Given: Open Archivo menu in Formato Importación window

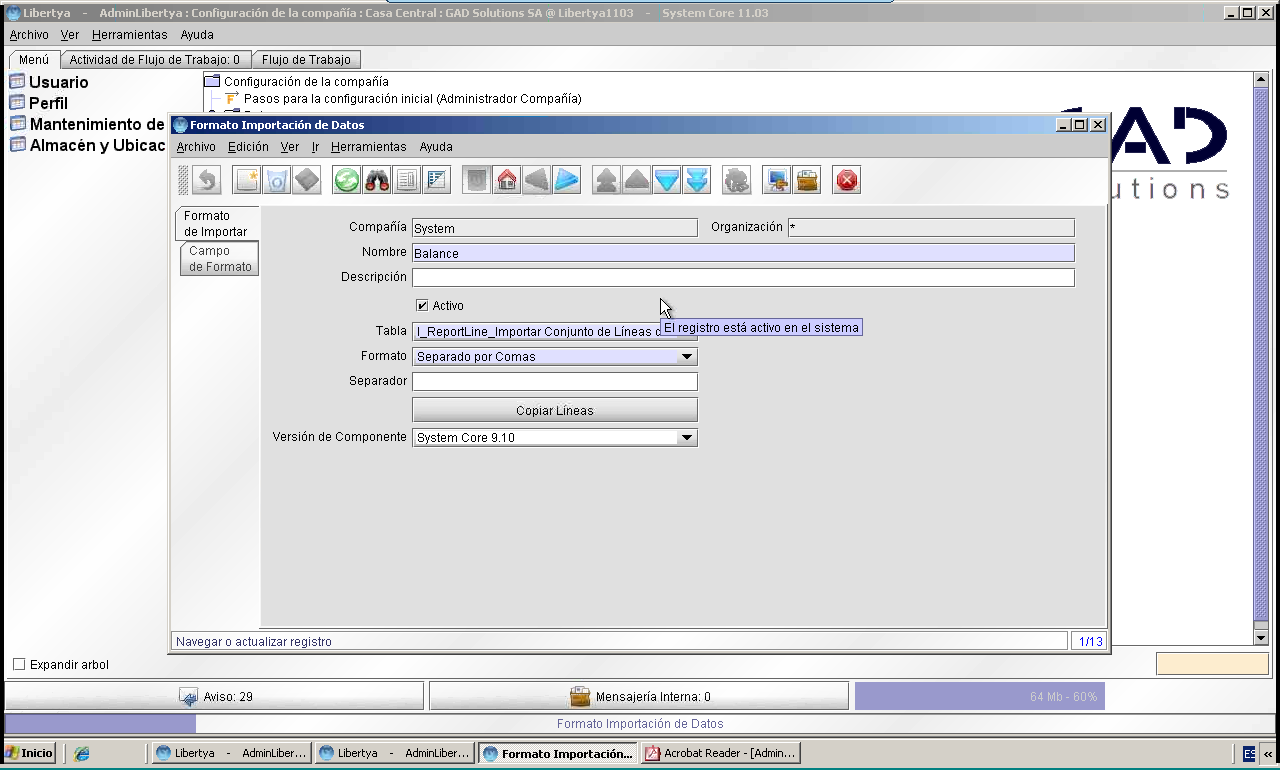Looking at the screenshot, I should (x=196, y=146).
